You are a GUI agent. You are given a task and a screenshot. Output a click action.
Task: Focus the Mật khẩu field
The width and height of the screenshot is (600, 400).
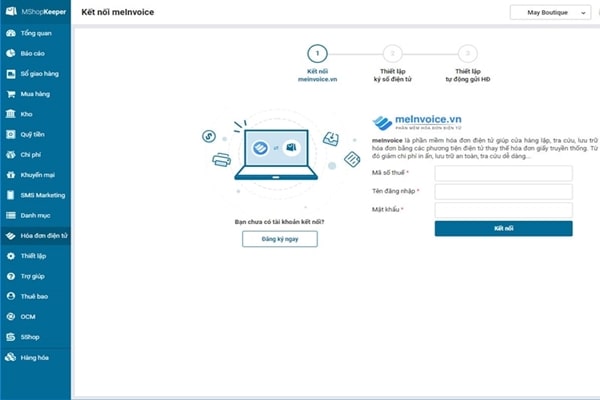[x=504, y=210]
